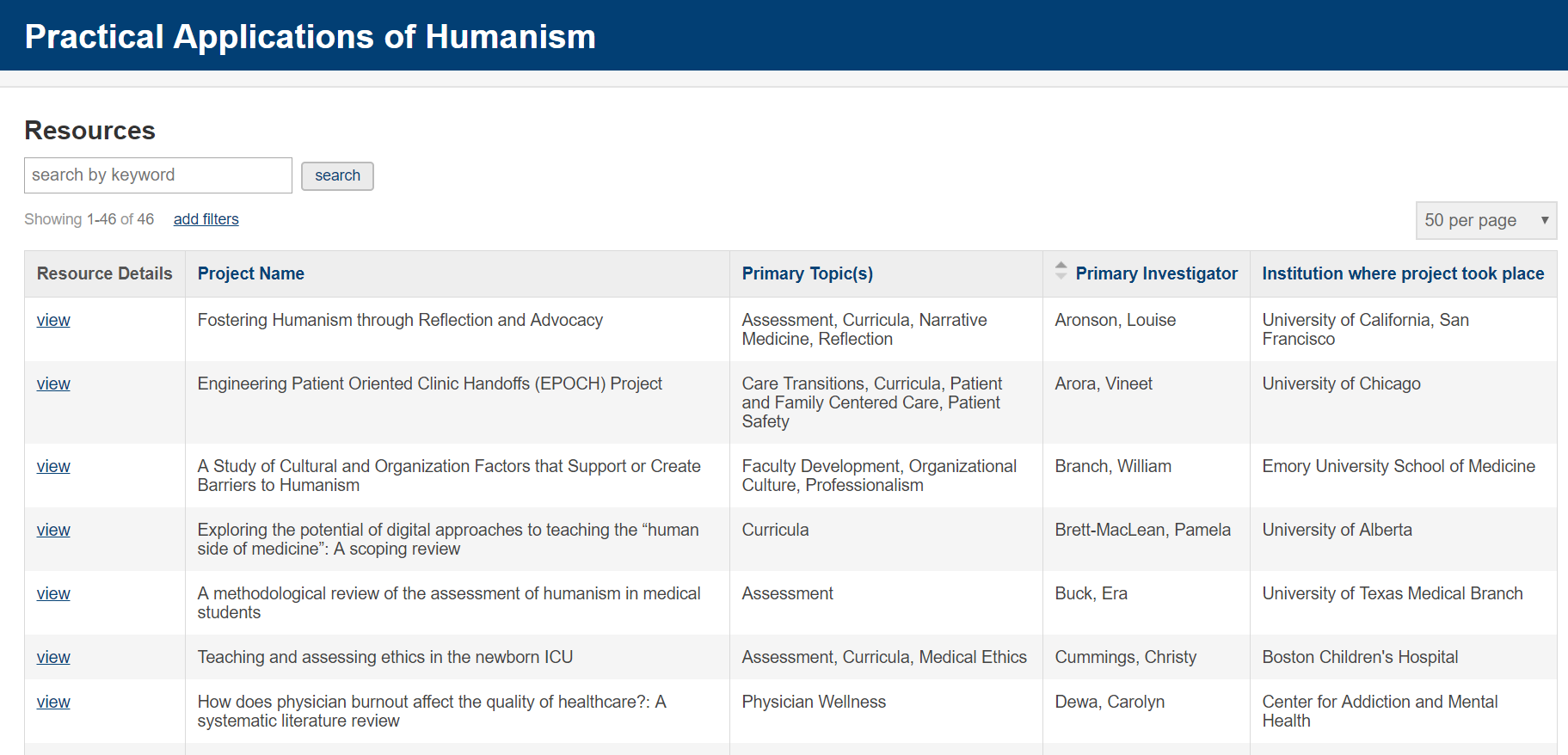The width and height of the screenshot is (1568, 755).
Task: View the Branch, William resource
Action: tap(53, 466)
